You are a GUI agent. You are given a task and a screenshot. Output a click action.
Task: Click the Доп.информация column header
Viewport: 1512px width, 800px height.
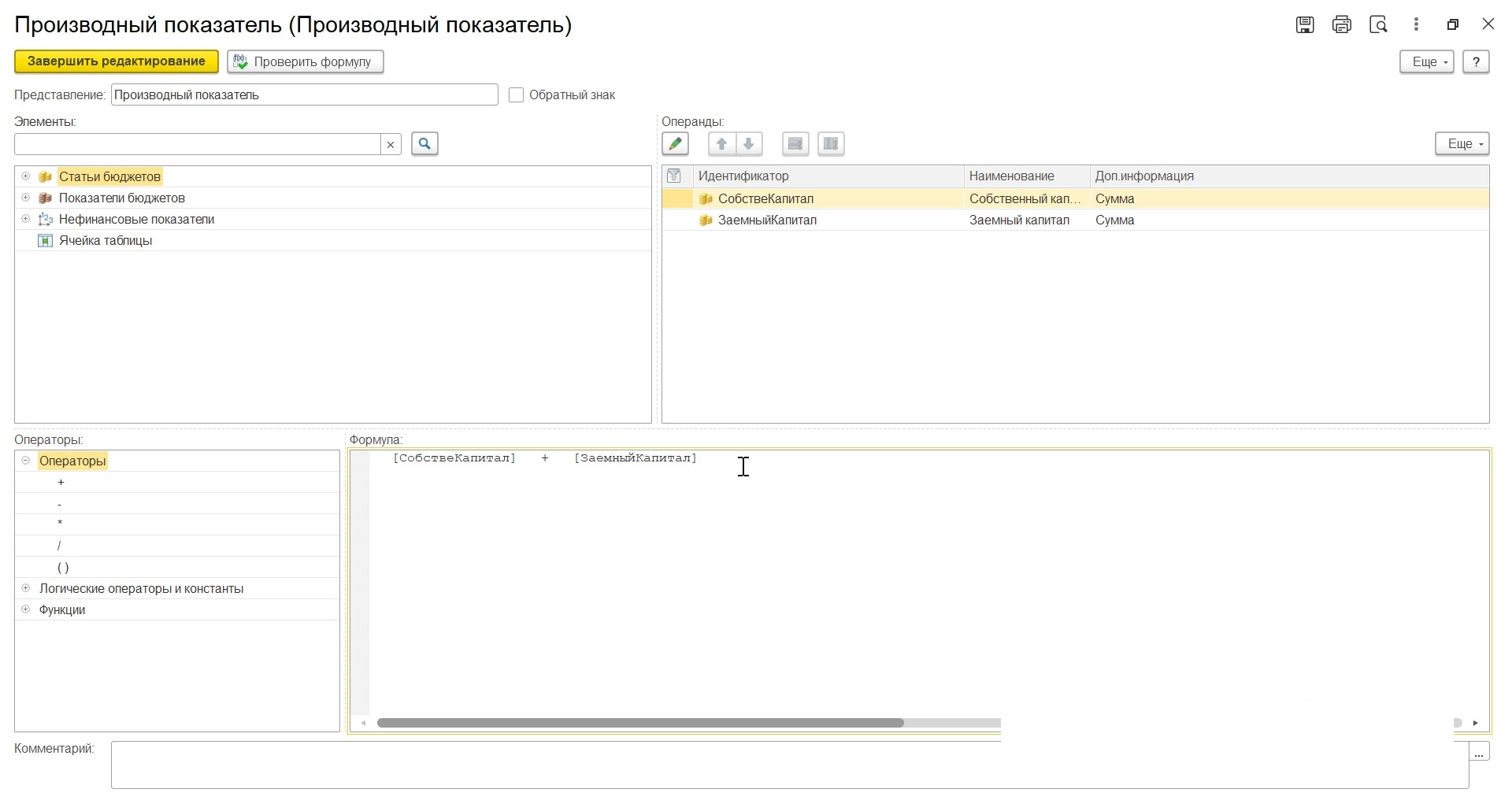tap(1289, 176)
